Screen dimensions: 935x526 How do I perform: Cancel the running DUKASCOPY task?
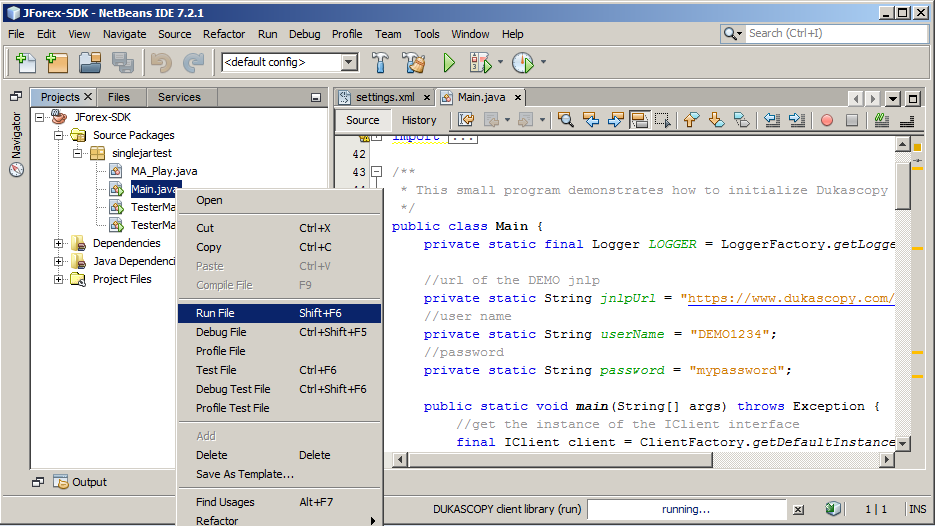pyautogui.click(x=798, y=509)
